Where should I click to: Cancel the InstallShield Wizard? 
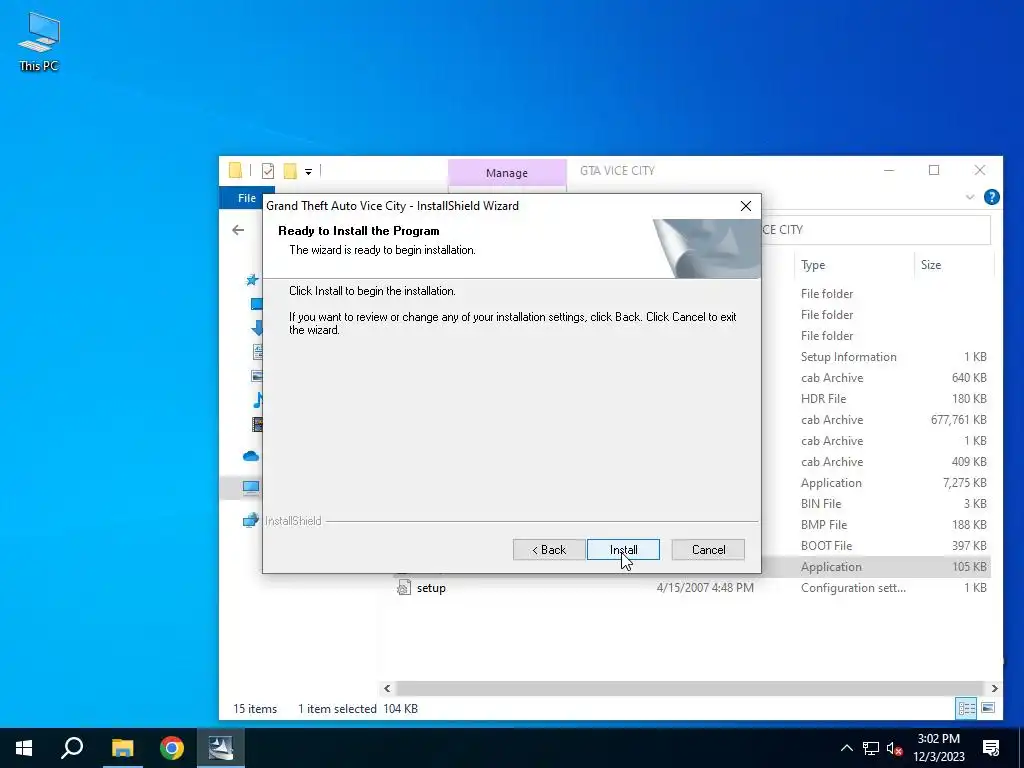(708, 550)
